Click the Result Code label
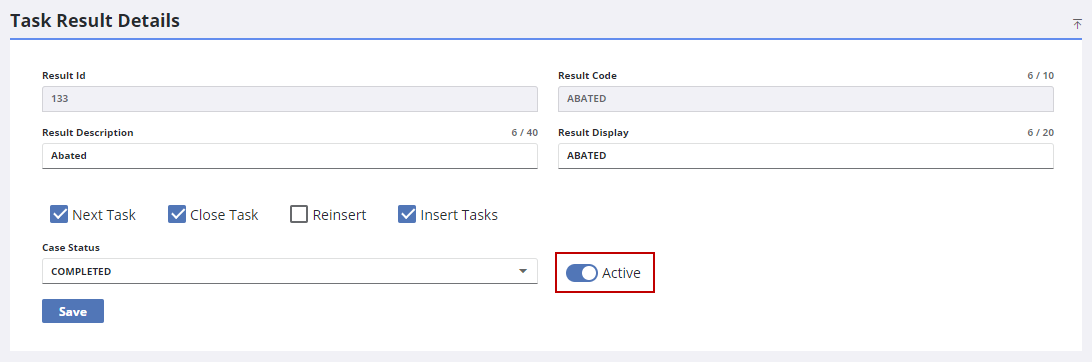The width and height of the screenshot is (1092, 362). click(587, 75)
